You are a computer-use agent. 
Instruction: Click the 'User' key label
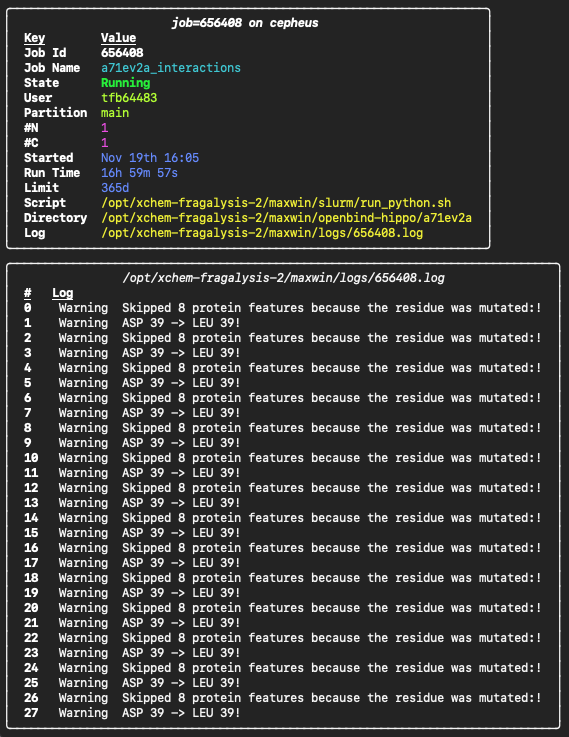pos(38,98)
